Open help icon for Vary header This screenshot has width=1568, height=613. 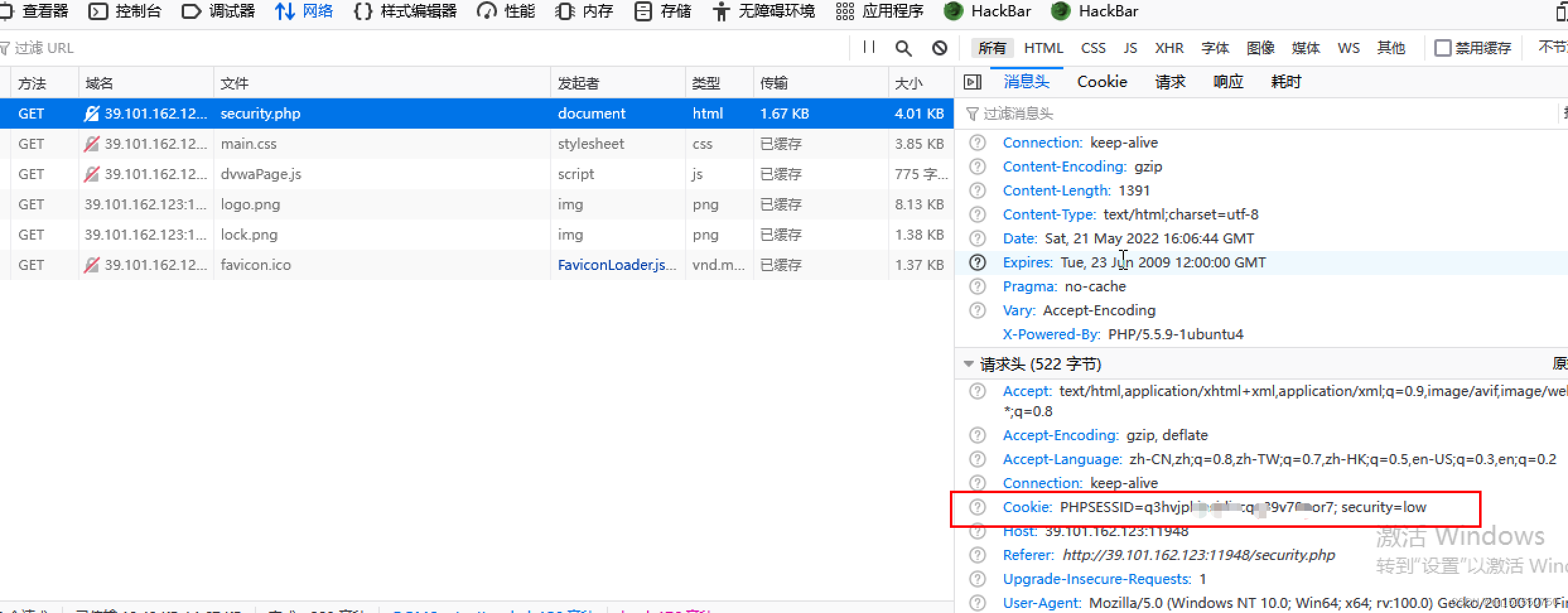[x=977, y=310]
